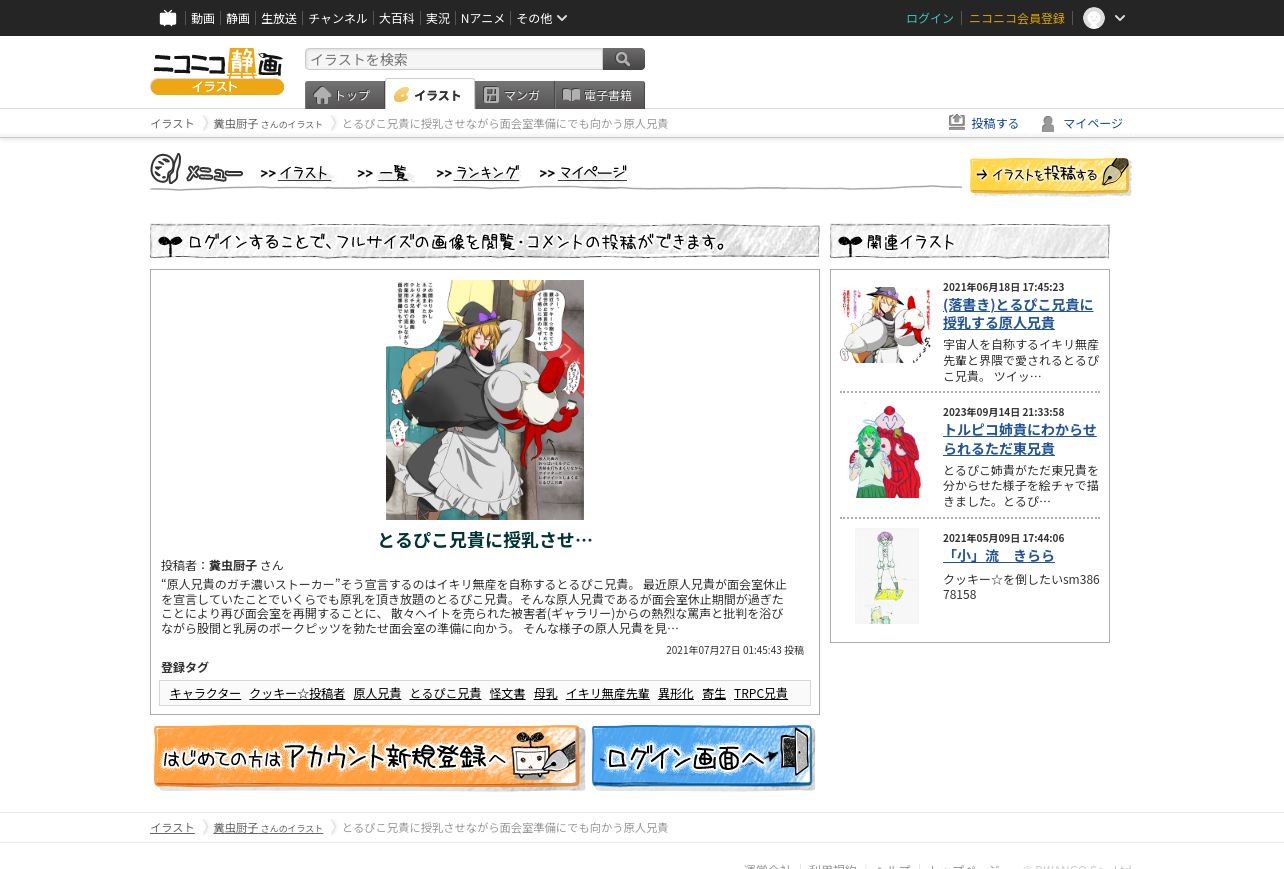Open the Nアニメ top menu item
This screenshot has width=1284, height=869.
coord(483,18)
